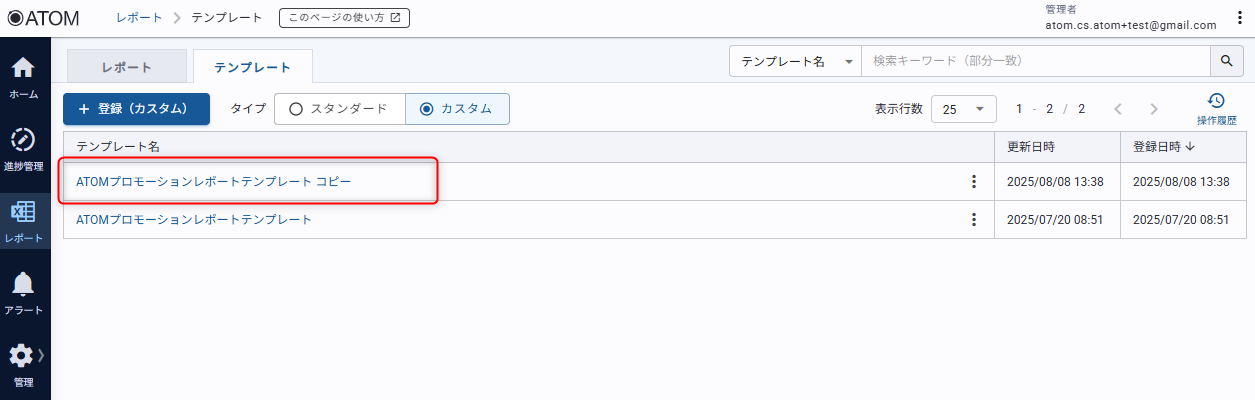The image size is (1255, 400).
Task: Click the search magnifier button
Action: pos(1226,61)
